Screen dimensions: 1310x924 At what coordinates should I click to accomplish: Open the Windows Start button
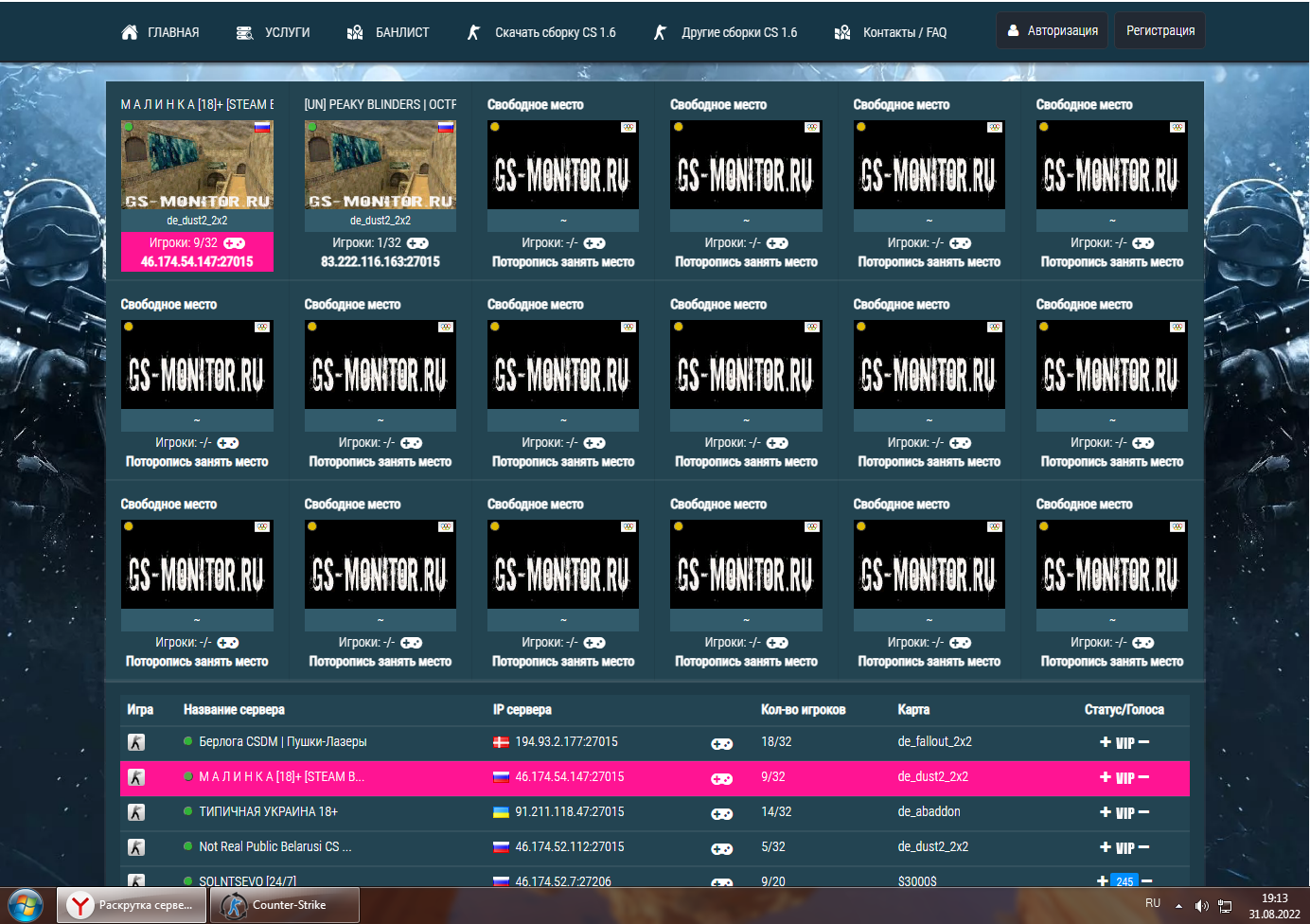[x=26, y=905]
